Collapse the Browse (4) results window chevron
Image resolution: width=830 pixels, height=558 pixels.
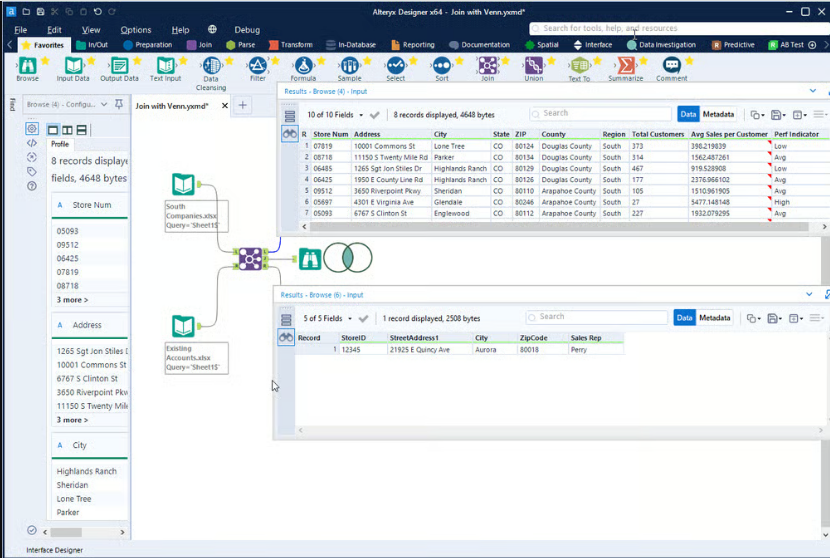pos(813,91)
